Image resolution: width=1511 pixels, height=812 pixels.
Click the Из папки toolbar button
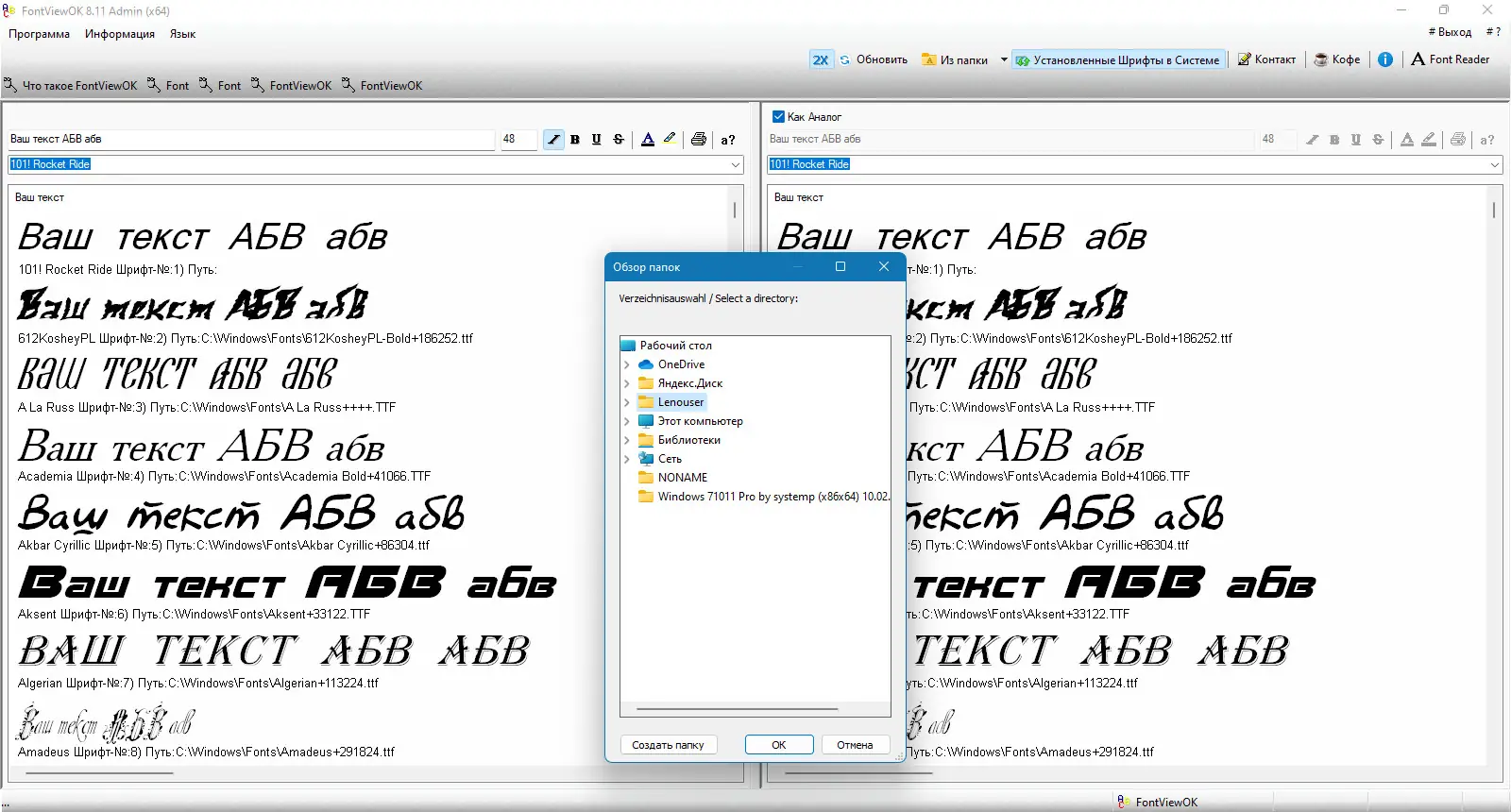(x=955, y=59)
